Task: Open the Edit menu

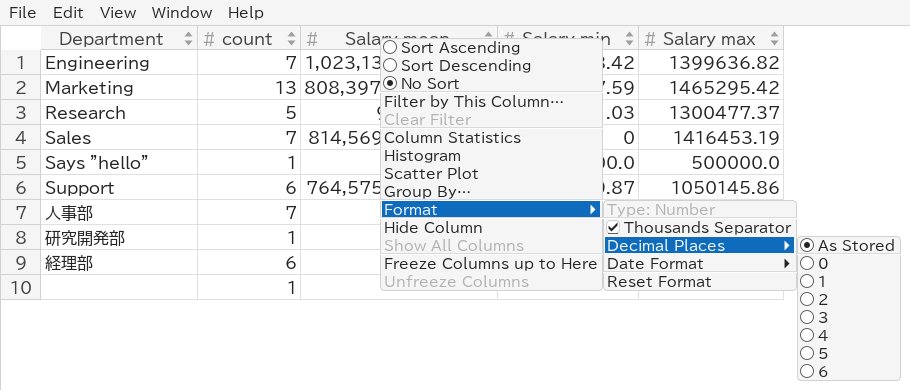Action: 68,12
